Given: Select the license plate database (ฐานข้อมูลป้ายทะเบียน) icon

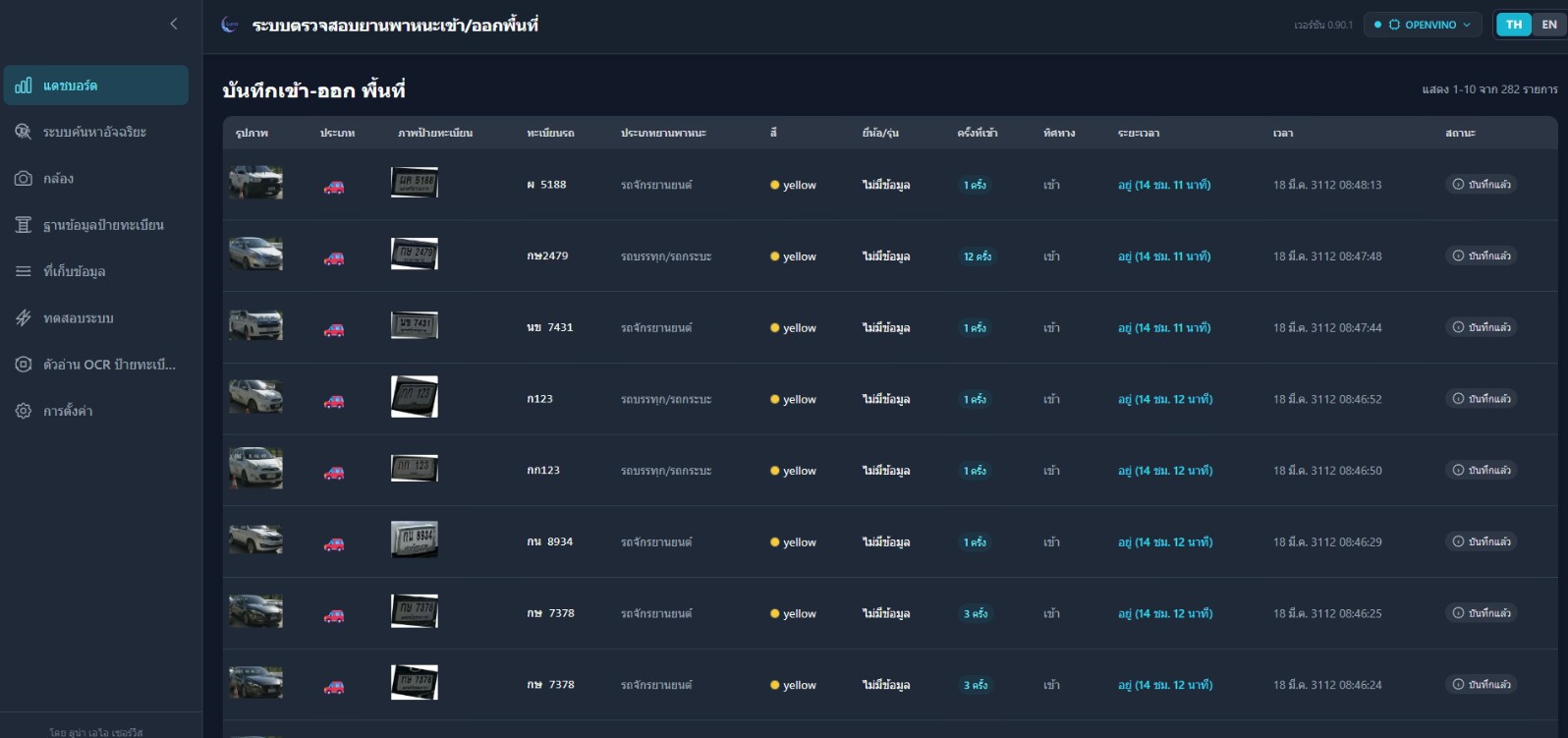Looking at the screenshot, I should tap(24, 225).
